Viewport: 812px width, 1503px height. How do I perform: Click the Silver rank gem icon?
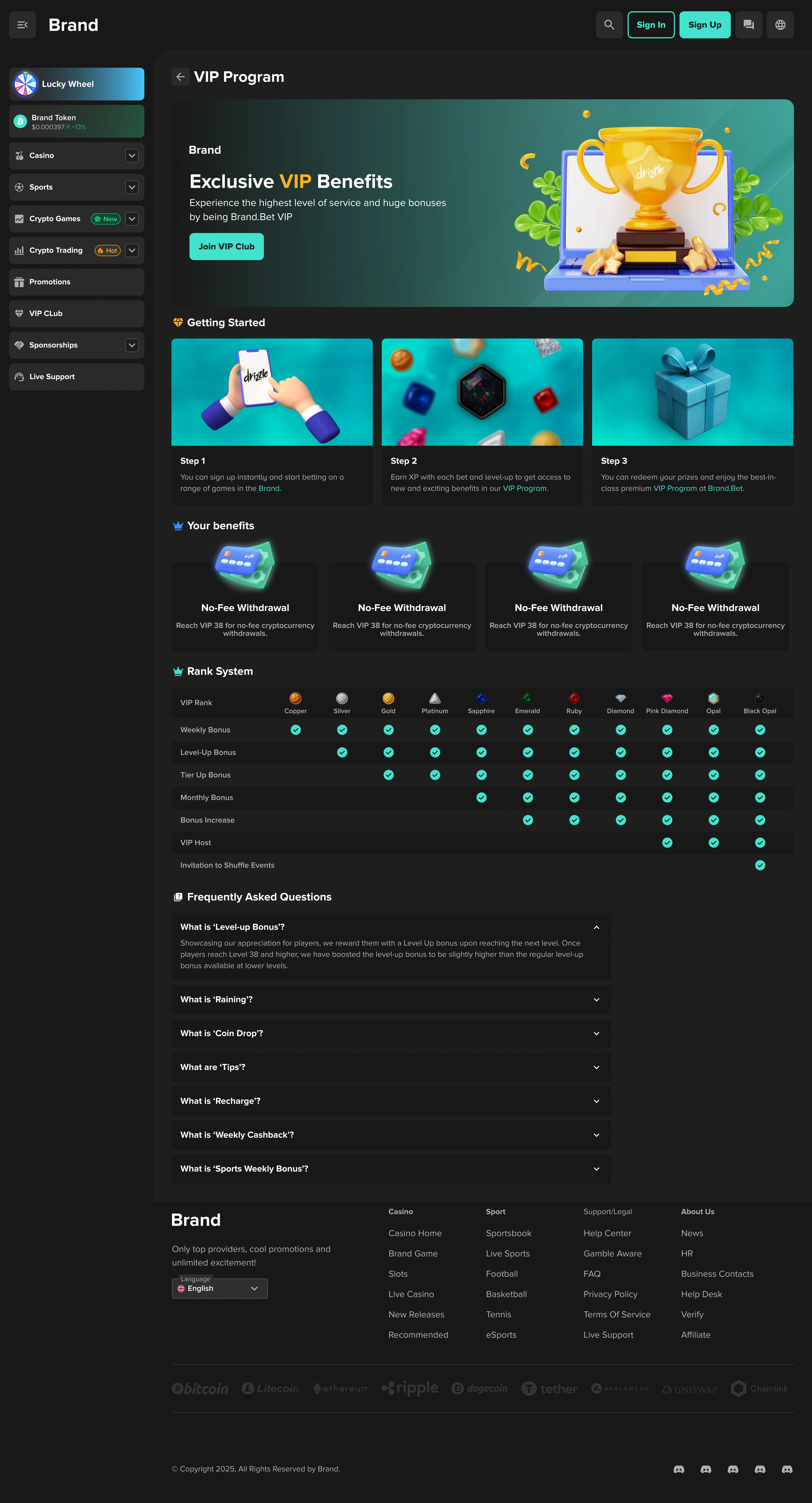pos(342,698)
